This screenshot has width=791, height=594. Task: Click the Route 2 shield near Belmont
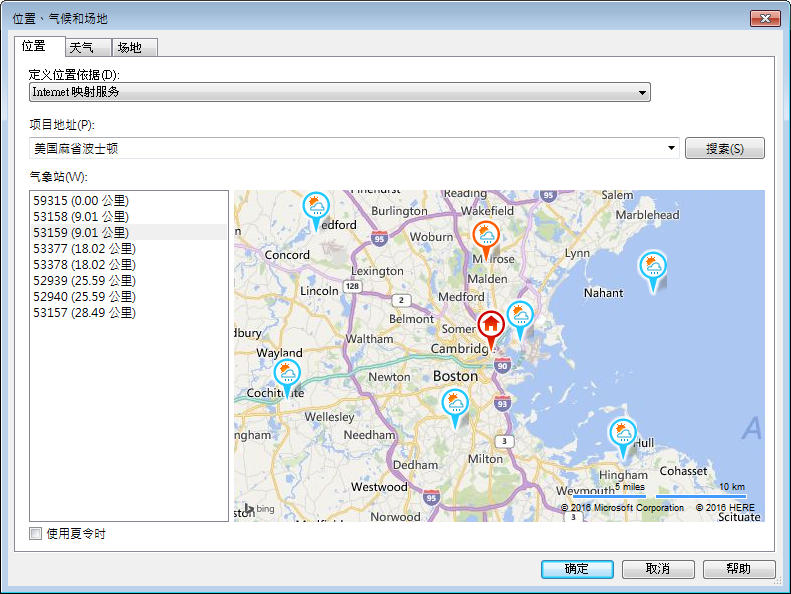click(402, 300)
